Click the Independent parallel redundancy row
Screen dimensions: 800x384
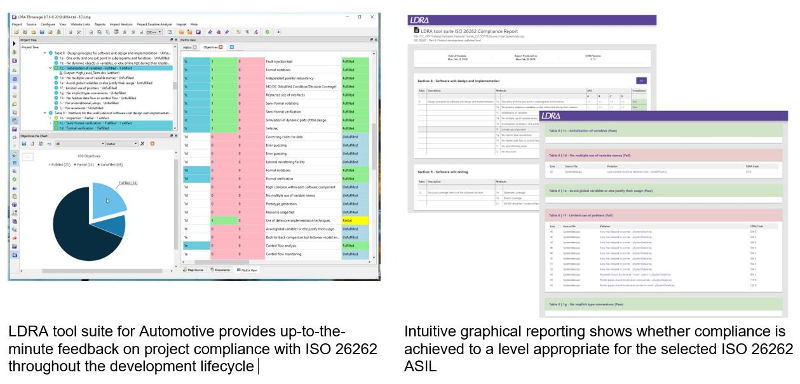point(276,78)
